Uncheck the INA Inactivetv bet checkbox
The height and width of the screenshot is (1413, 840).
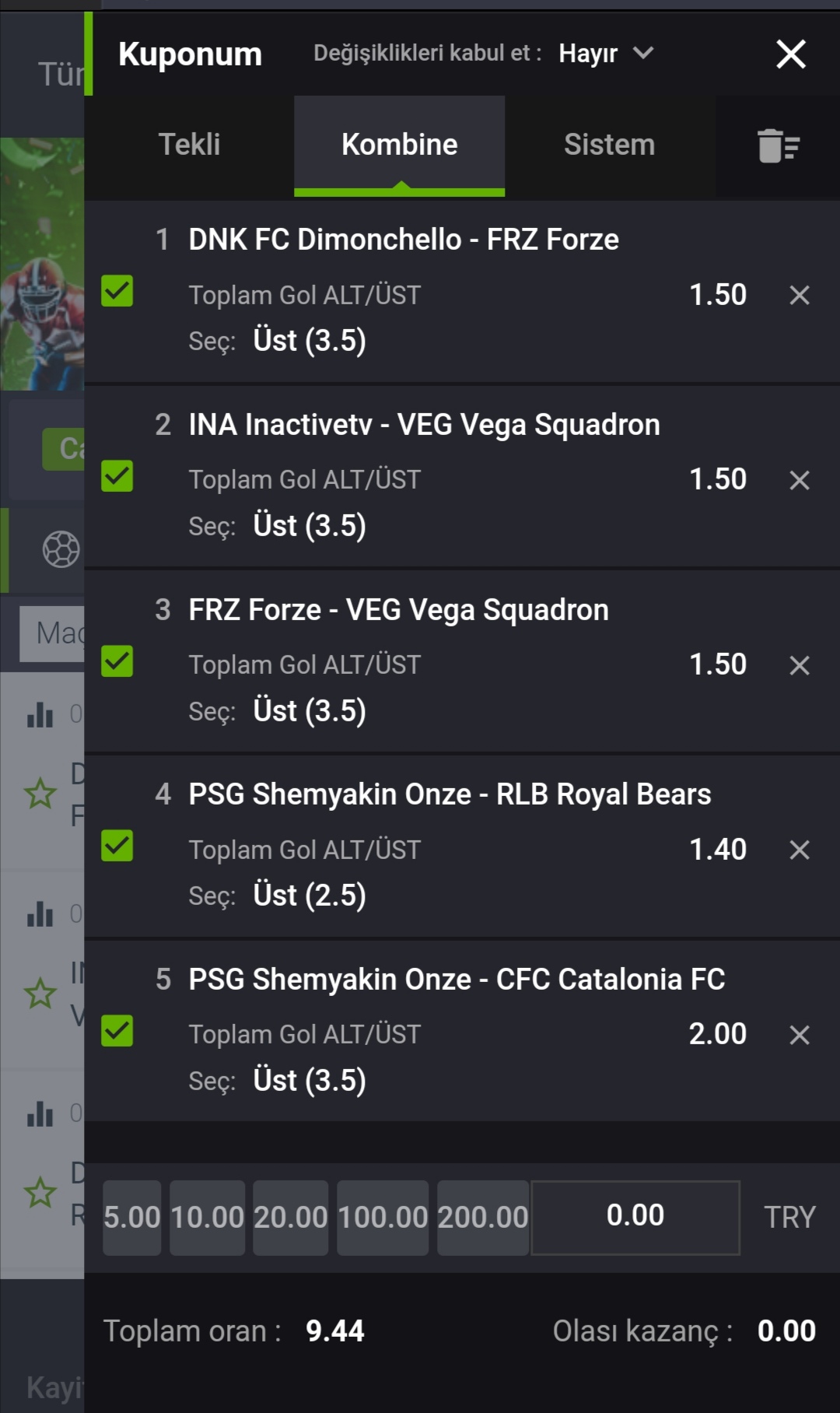click(117, 476)
